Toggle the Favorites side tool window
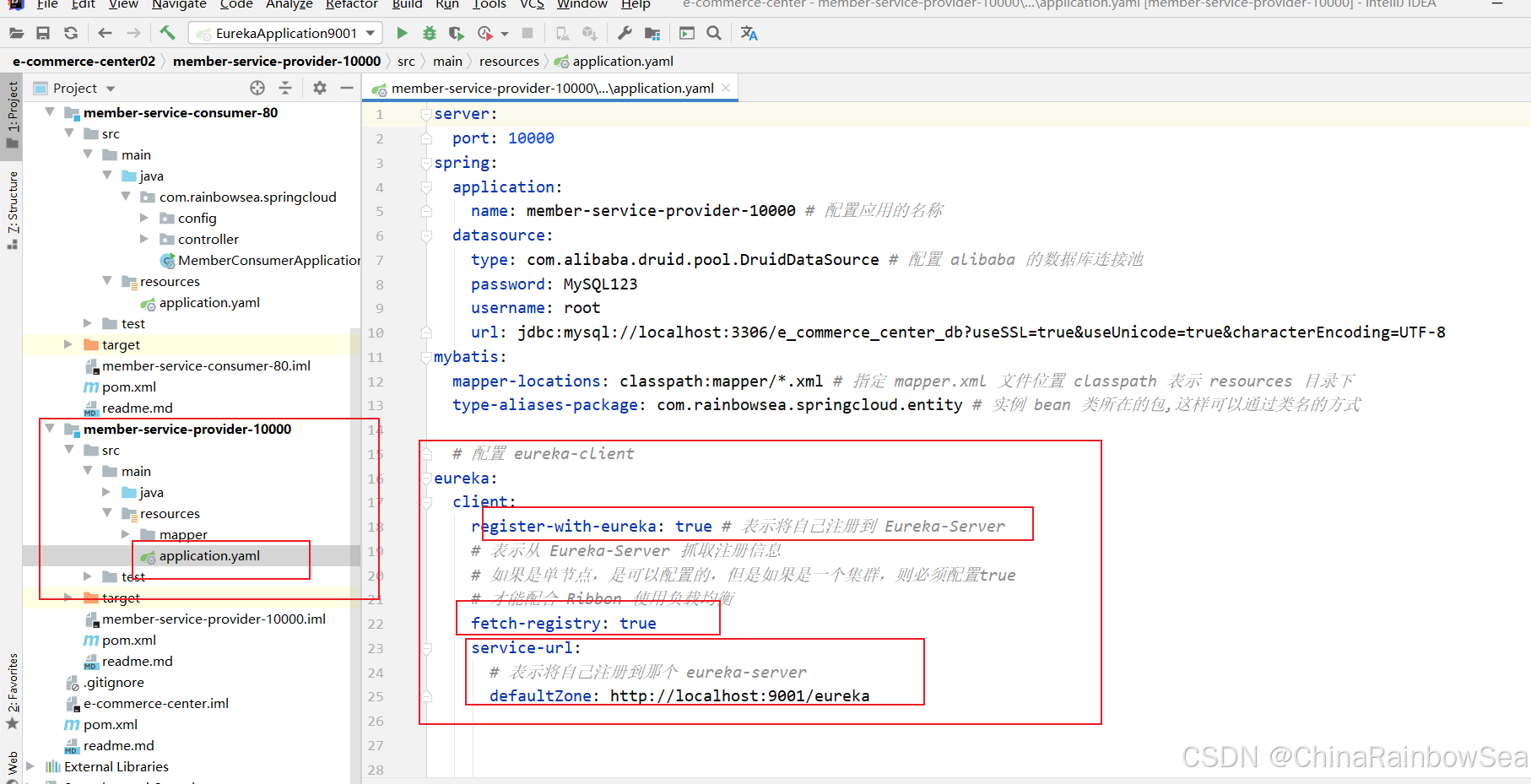Image resolution: width=1531 pixels, height=784 pixels. 12,691
